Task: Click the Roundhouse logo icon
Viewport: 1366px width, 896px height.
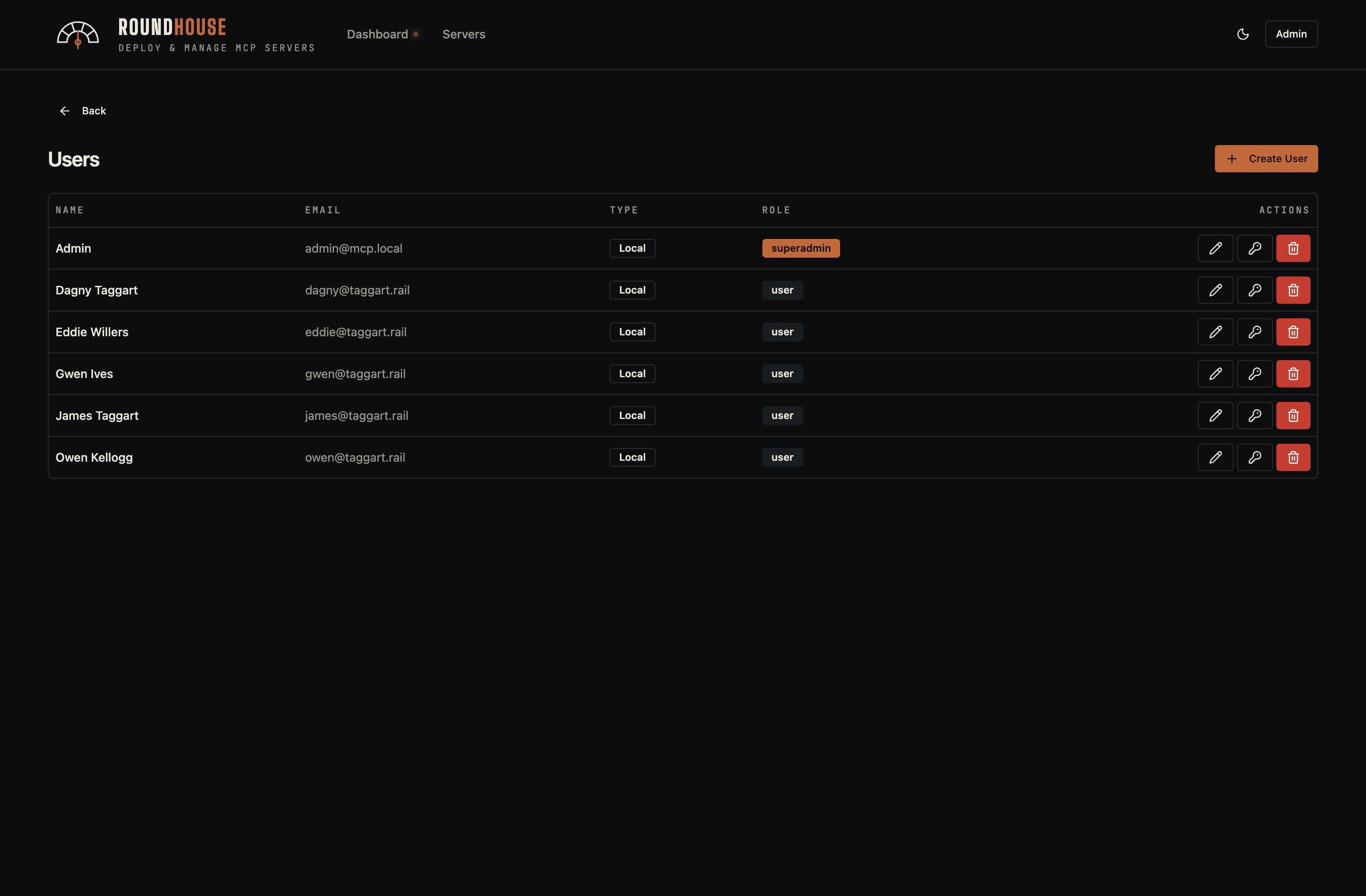Action: pos(78,35)
